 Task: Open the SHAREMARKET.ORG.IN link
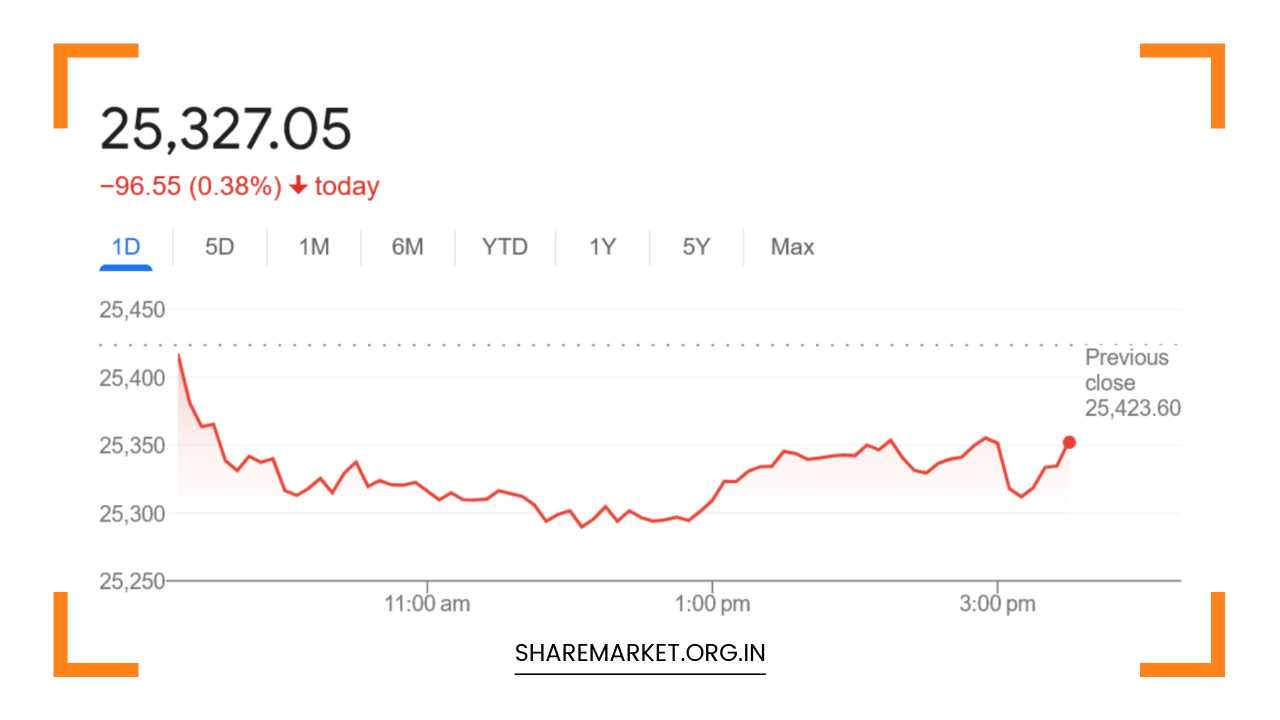click(640, 653)
